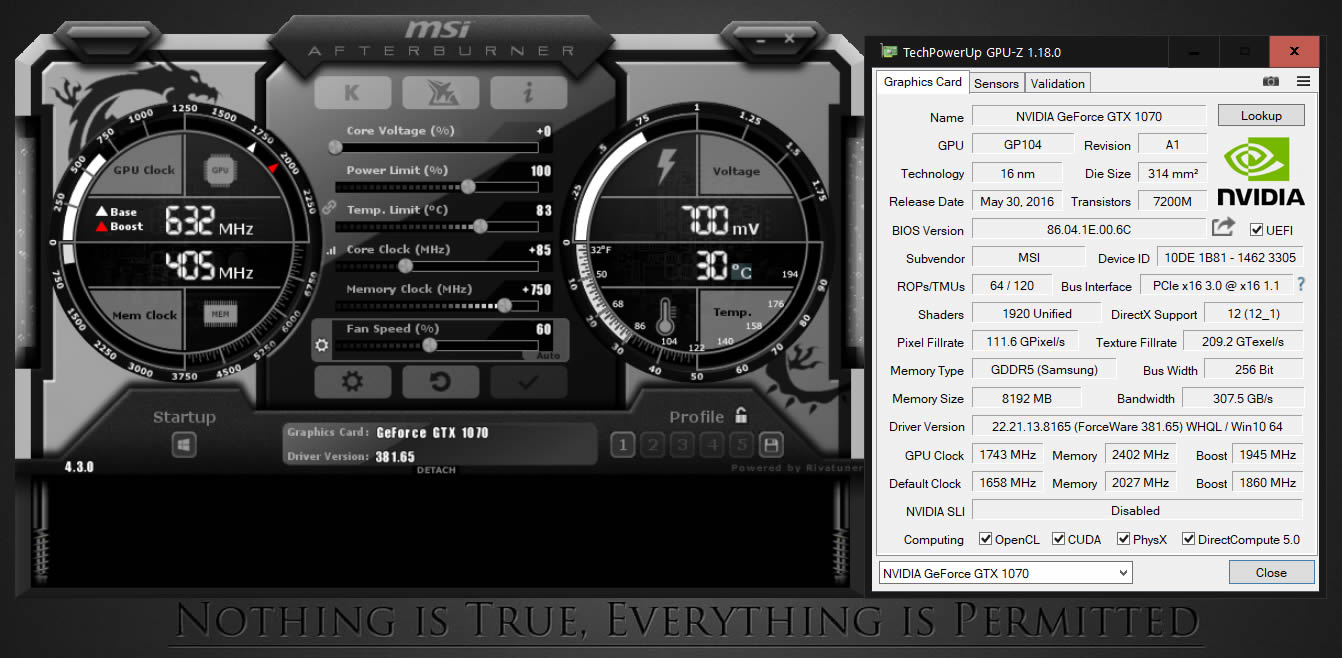Select profile slot 2
Viewport: 1342px width, 658px height.
(x=652, y=445)
